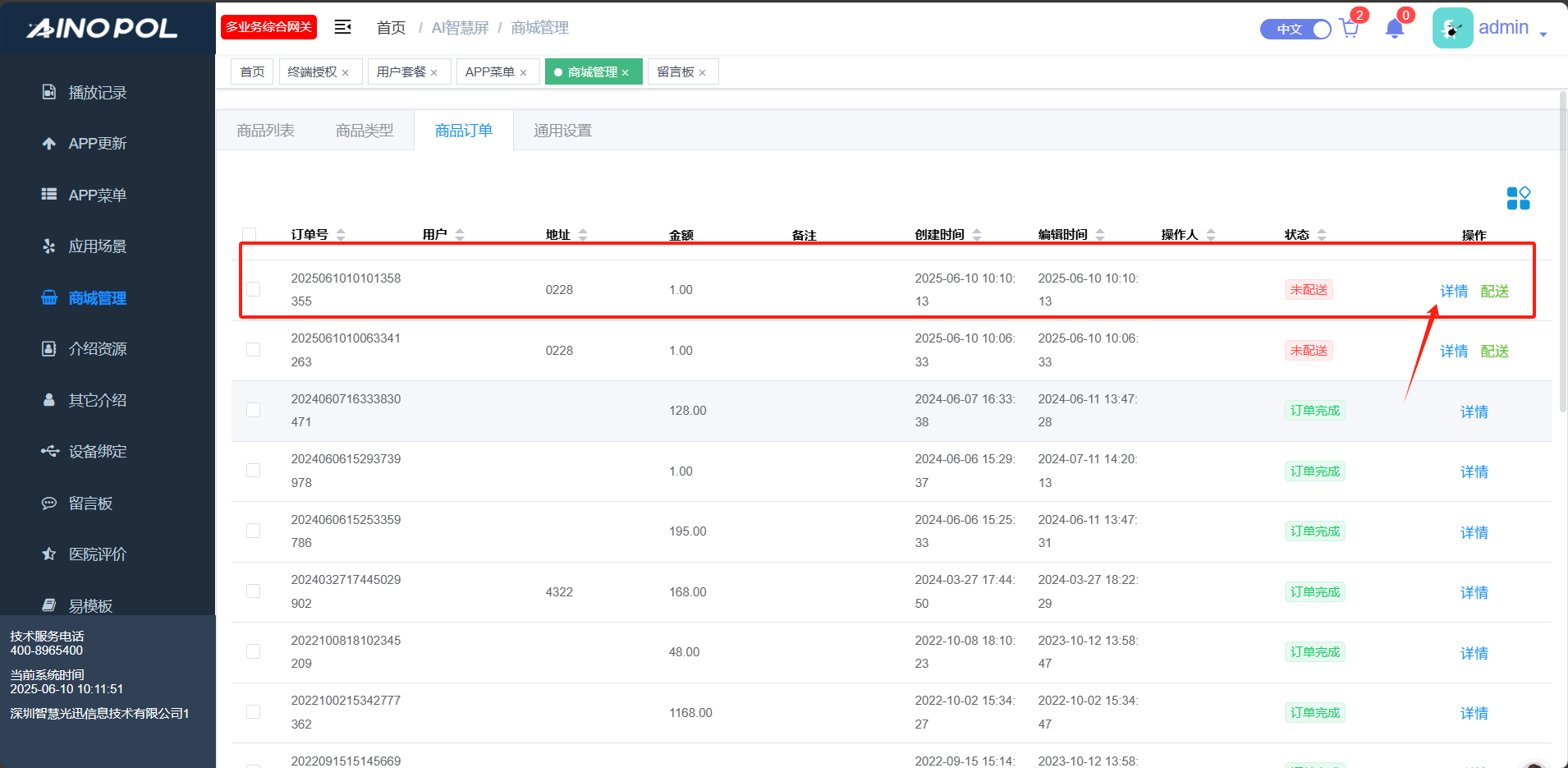This screenshot has height=768, width=1568.
Task: Switch to the 通用设置 tab
Action: click(562, 131)
